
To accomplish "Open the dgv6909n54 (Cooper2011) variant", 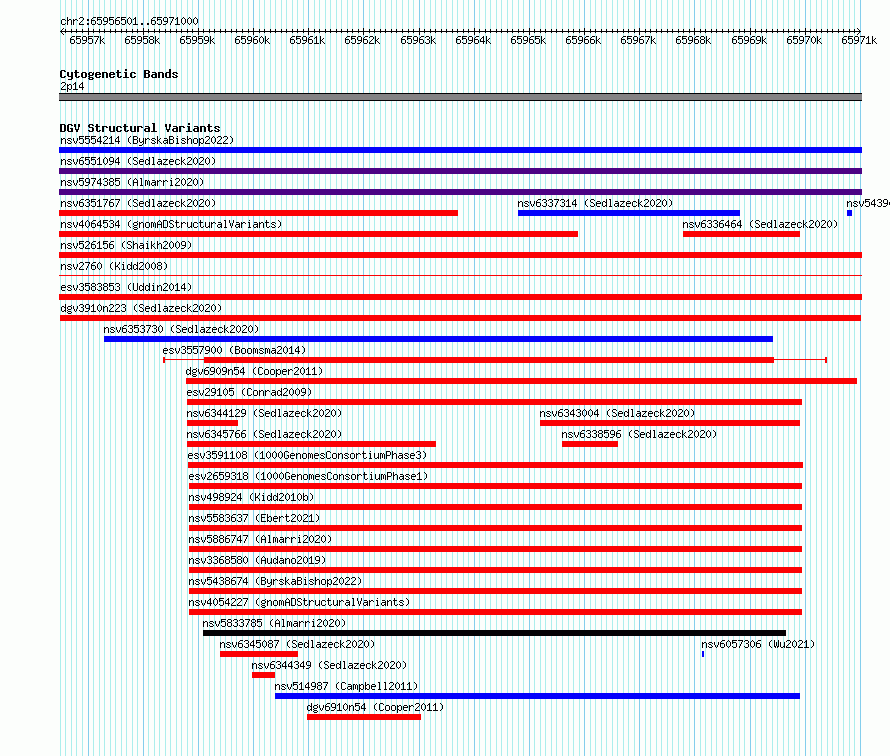I will point(521,381).
